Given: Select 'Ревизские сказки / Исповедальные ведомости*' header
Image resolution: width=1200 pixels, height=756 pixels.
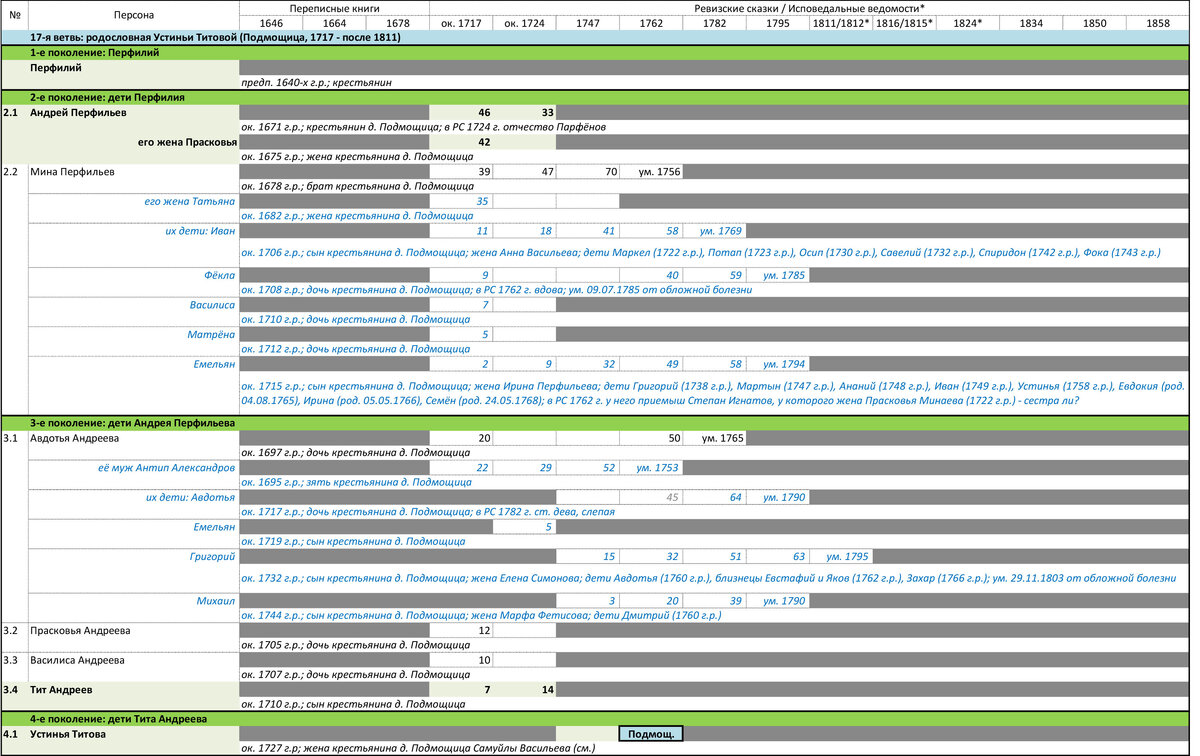Looking at the screenshot, I should tap(810, 8).
